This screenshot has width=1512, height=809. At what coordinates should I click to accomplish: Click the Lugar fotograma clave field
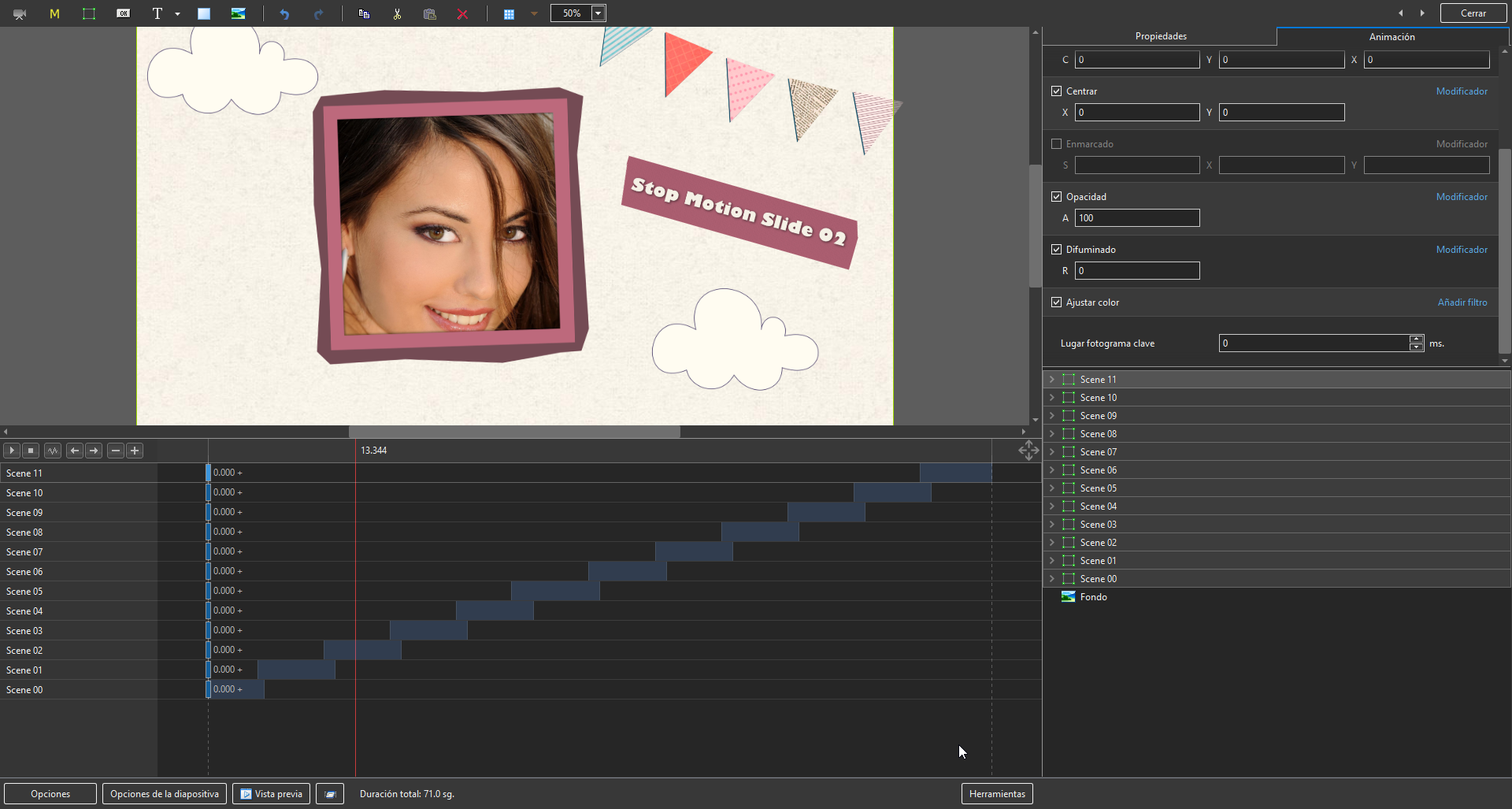(1314, 343)
